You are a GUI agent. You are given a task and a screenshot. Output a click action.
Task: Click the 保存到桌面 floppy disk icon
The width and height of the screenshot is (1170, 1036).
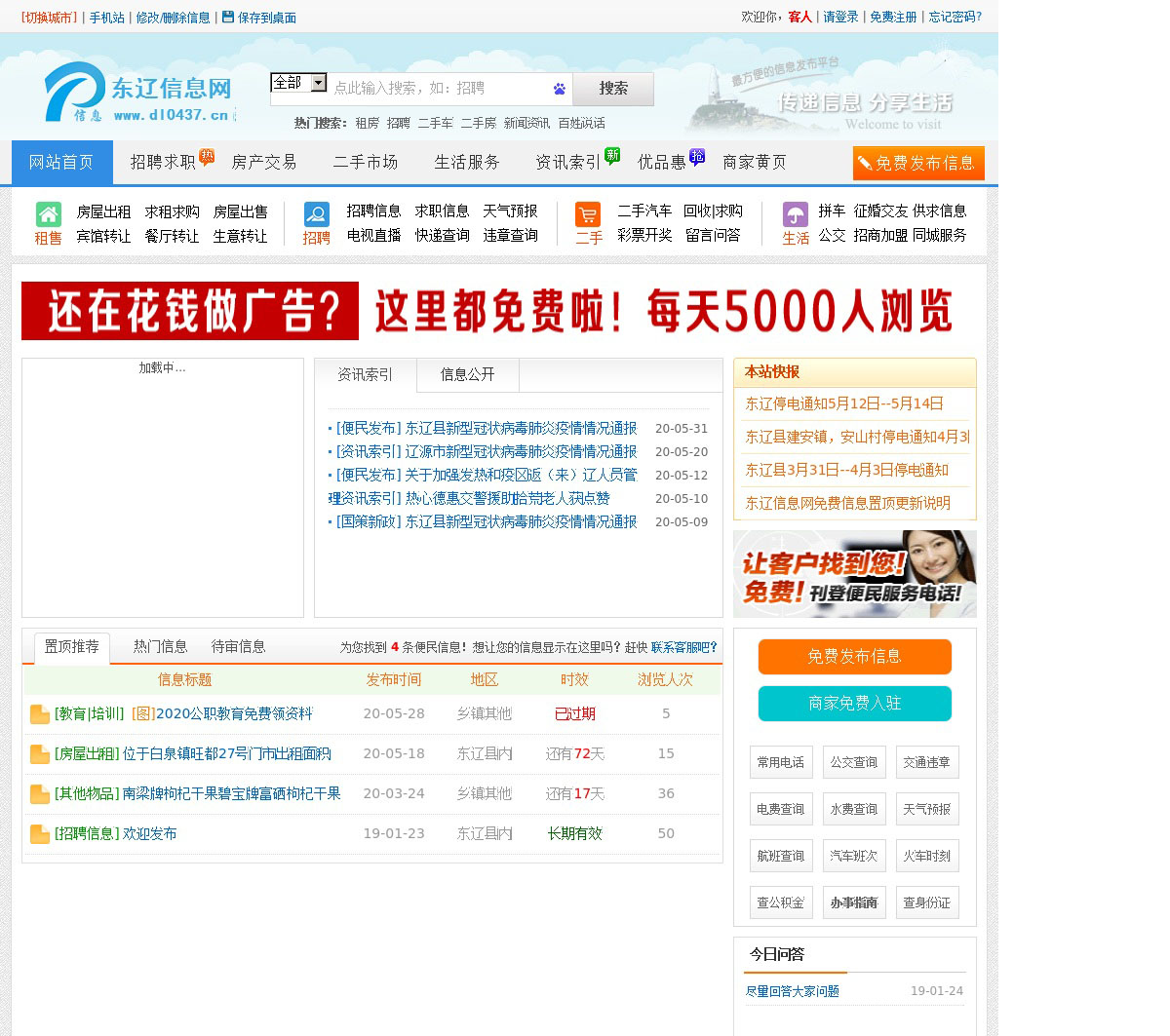(228, 17)
